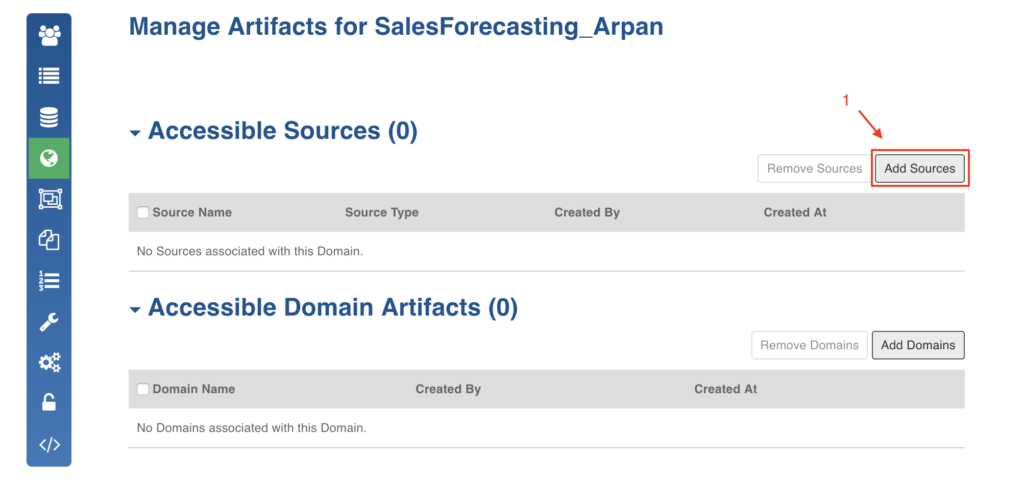The width and height of the screenshot is (1024, 482).
Task: Open the code brackets icon in sidebar
Action: 49,445
